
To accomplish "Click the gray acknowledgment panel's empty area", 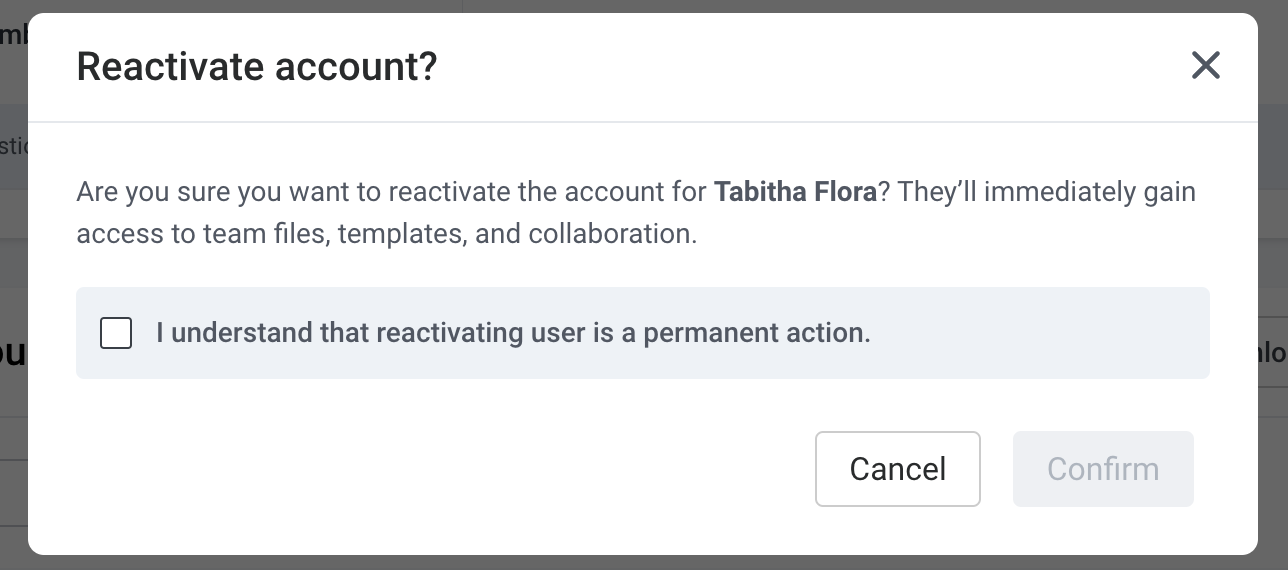I will pos(1040,333).
